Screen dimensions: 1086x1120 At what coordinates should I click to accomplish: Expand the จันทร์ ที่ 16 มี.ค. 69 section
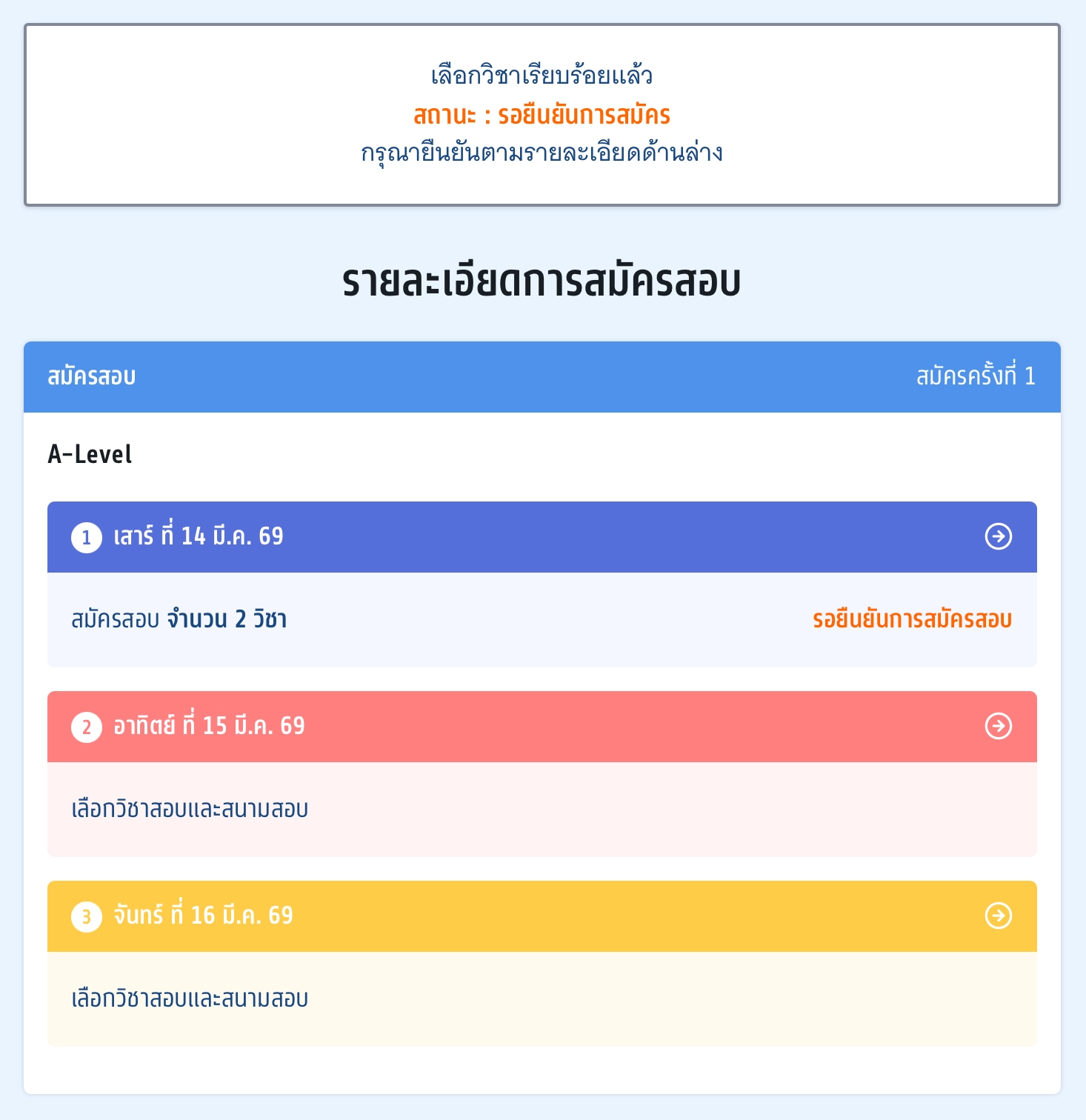[203, 916]
